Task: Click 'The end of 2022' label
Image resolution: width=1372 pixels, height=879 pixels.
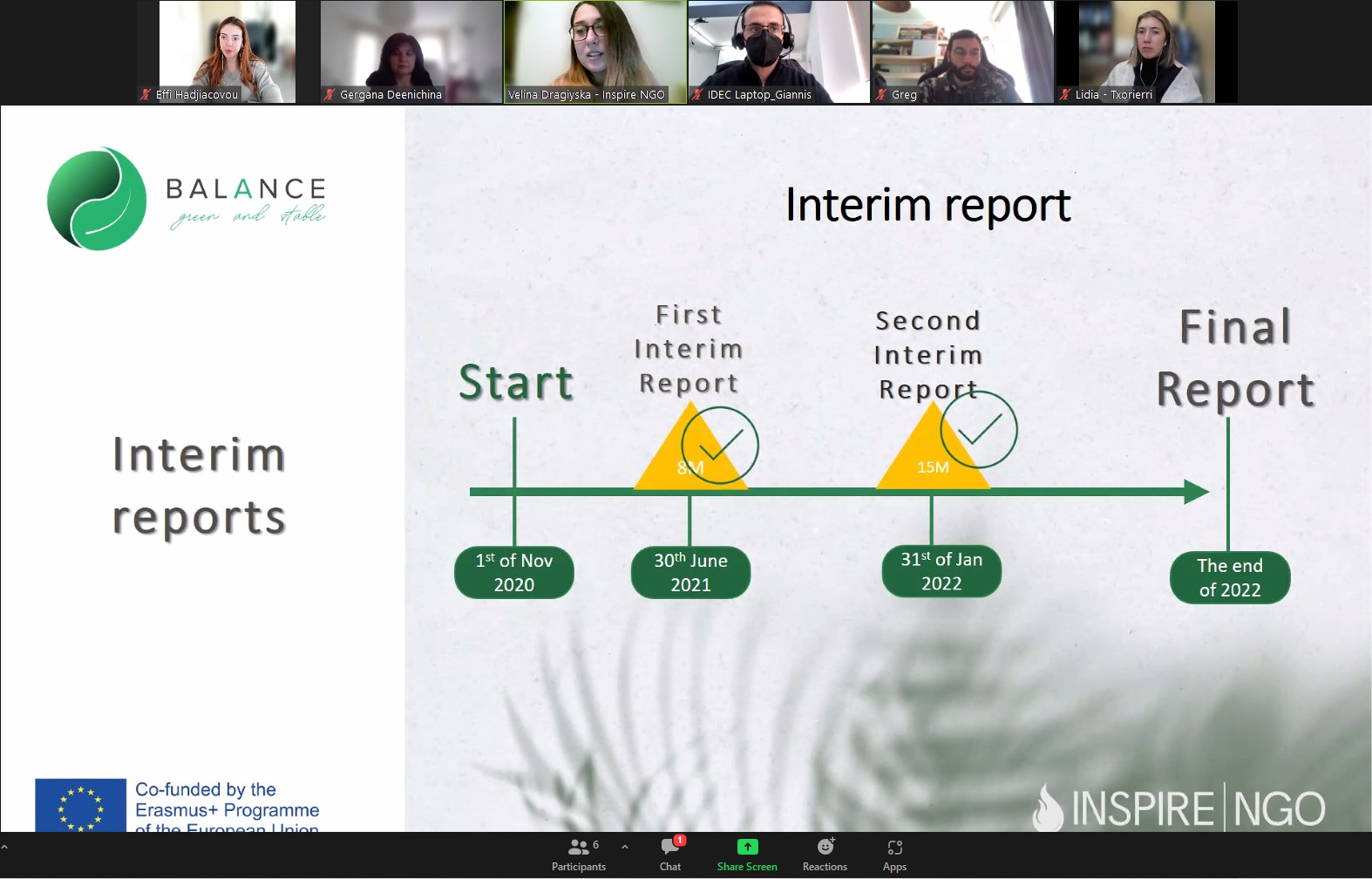Action: [x=1230, y=577]
